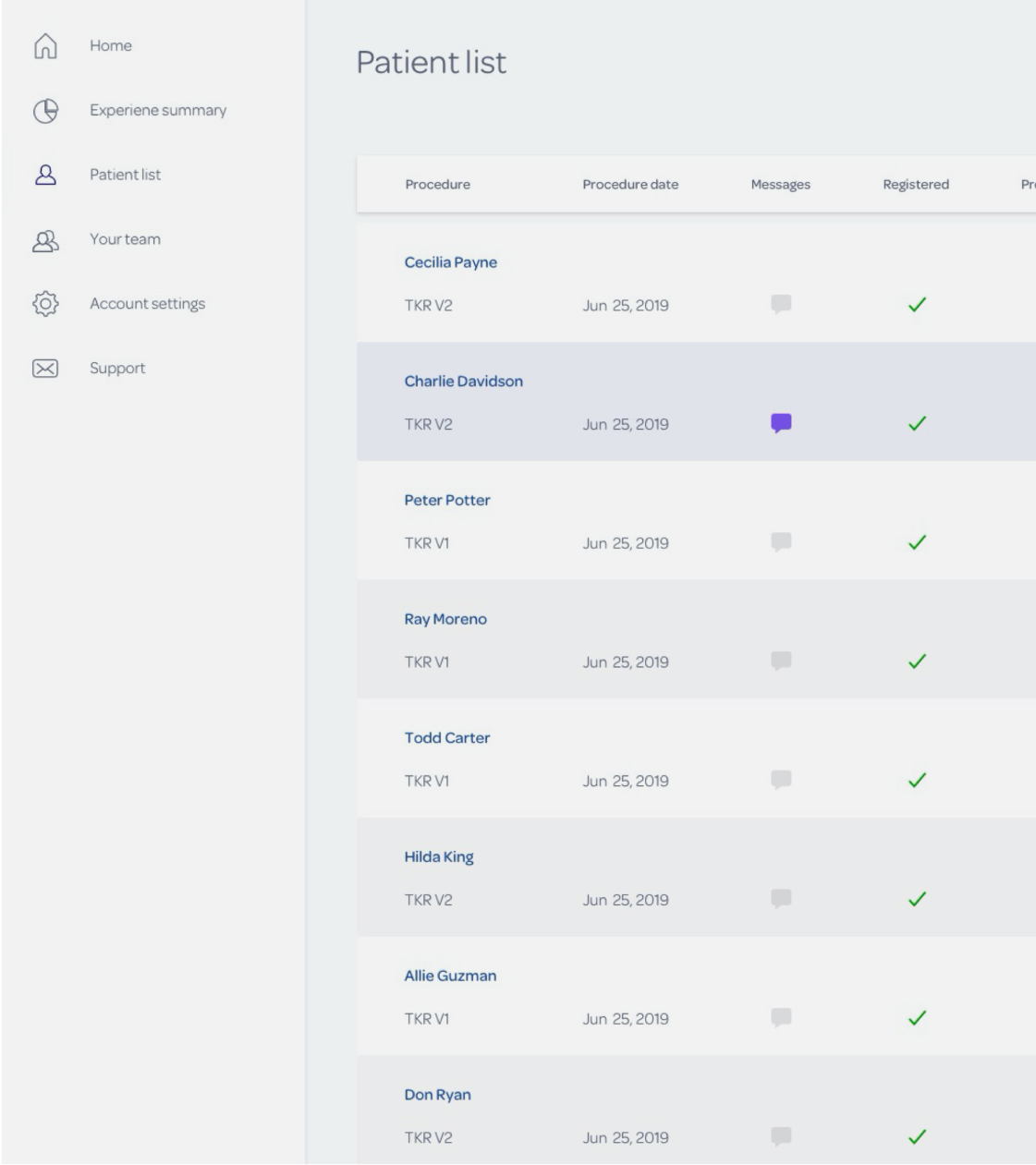Open Don Ryan's patient link
The width and height of the screenshot is (1036, 1165).
(x=437, y=1095)
